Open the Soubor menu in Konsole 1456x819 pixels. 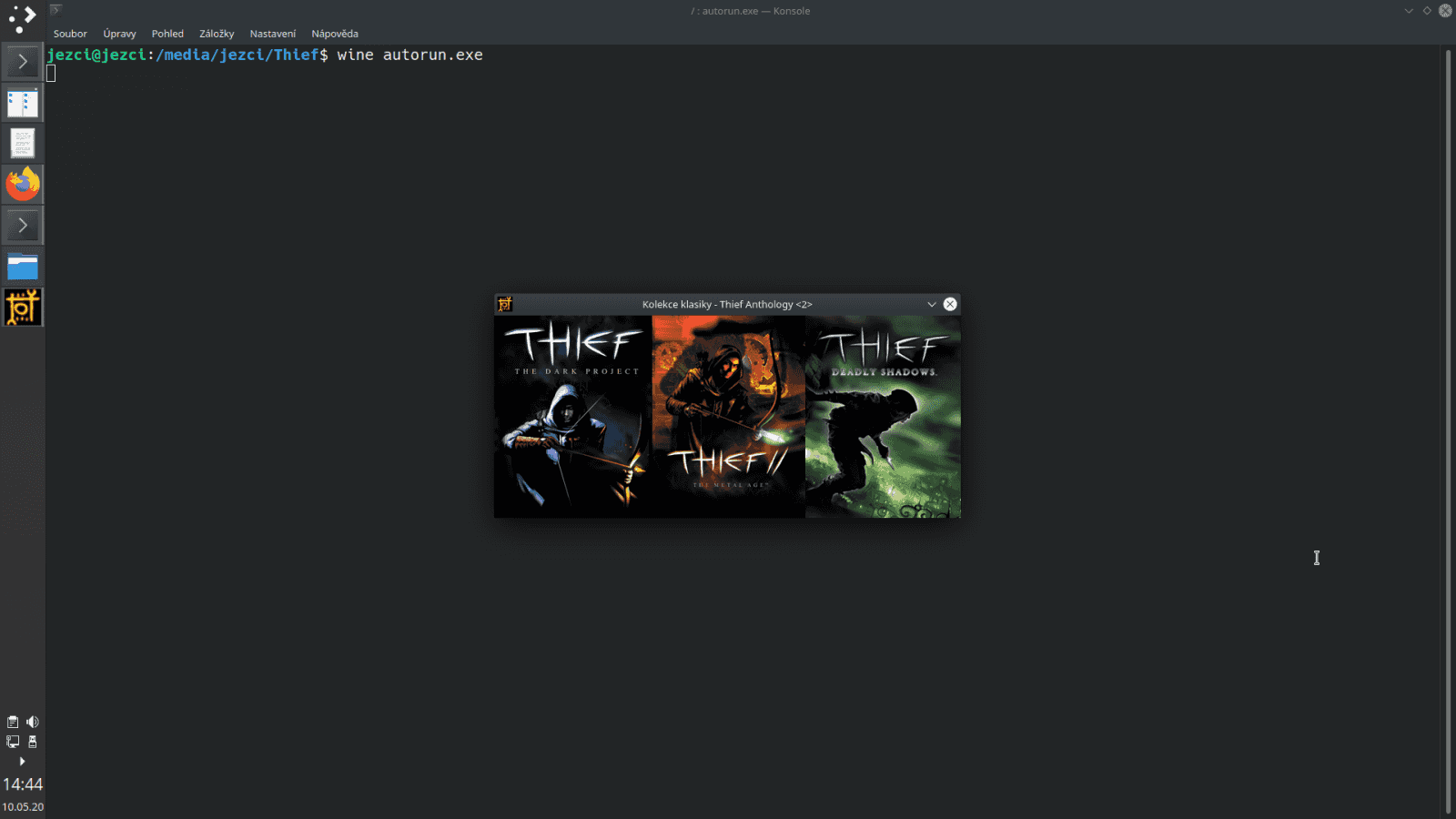tap(70, 33)
